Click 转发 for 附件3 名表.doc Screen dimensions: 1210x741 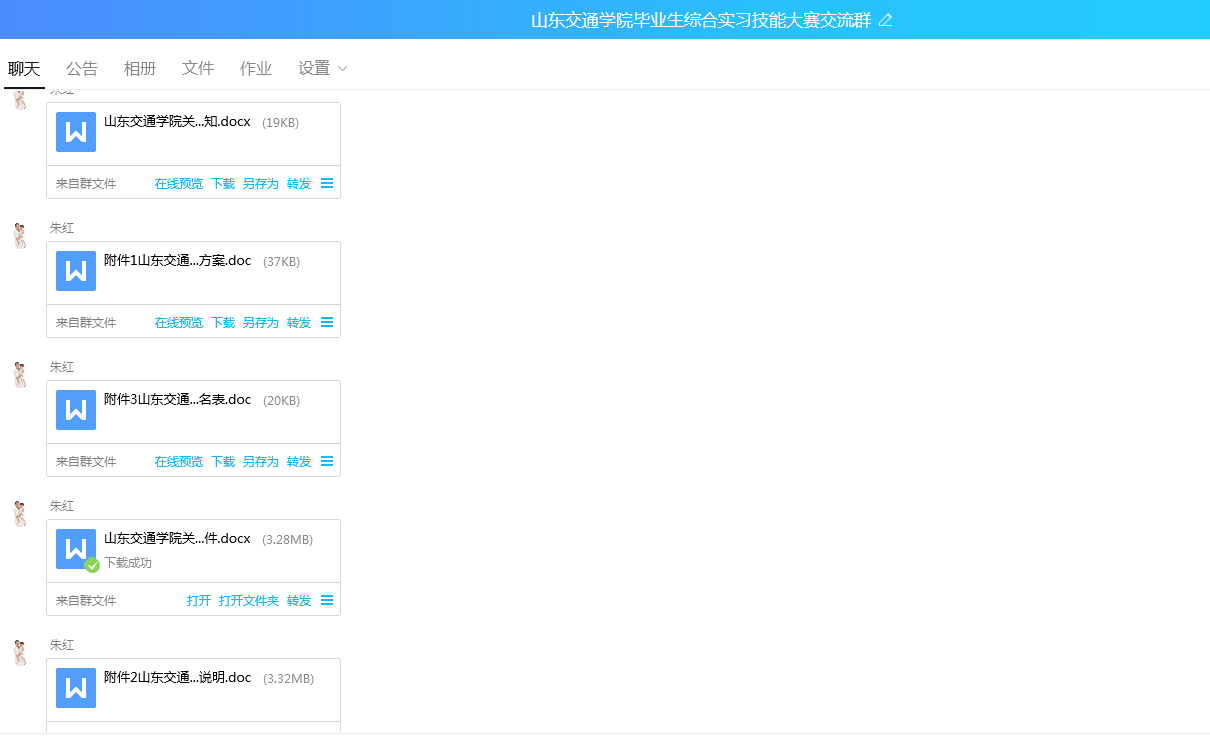tap(299, 462)
